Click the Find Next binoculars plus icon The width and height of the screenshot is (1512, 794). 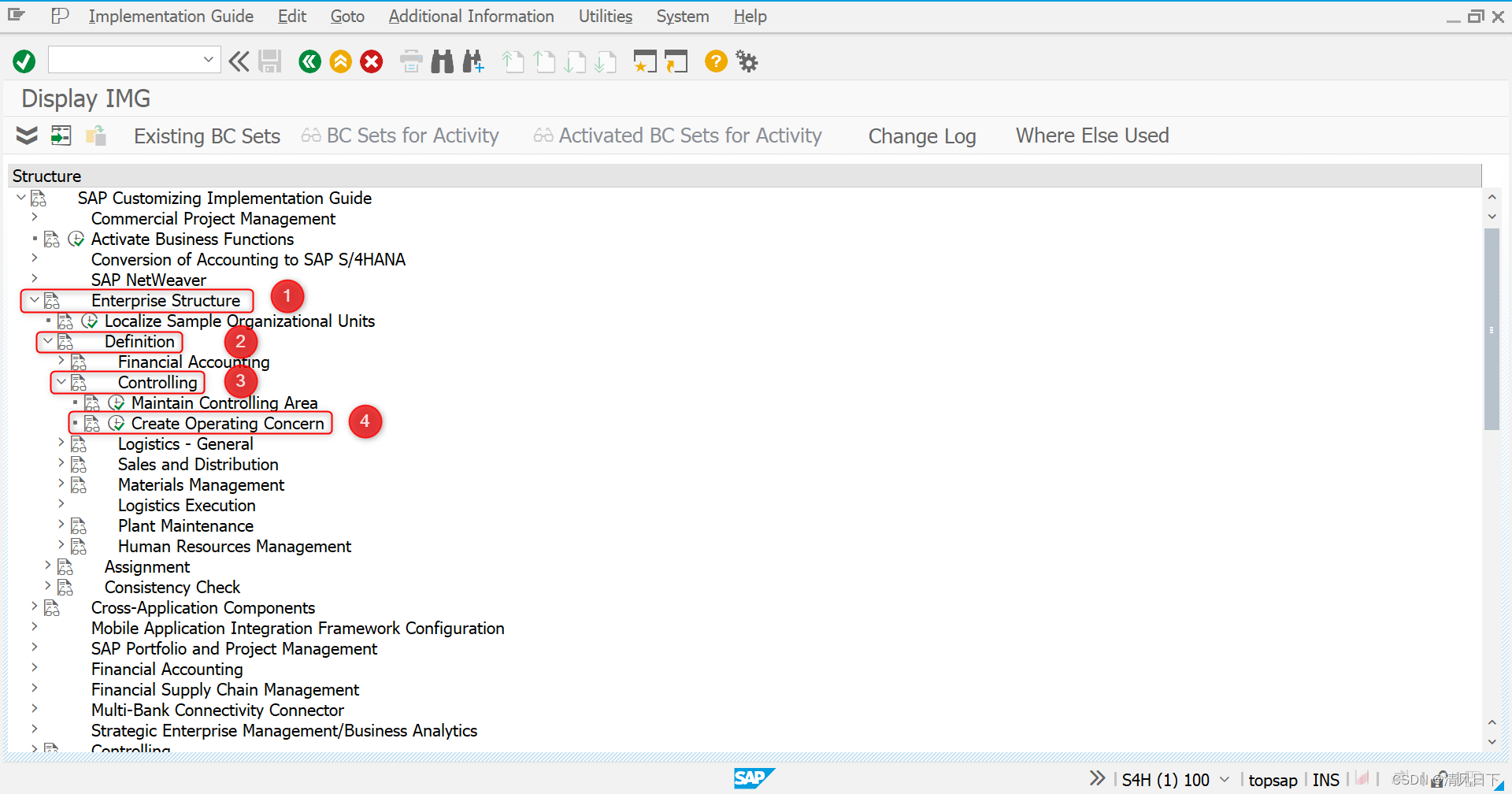(473, 61)
